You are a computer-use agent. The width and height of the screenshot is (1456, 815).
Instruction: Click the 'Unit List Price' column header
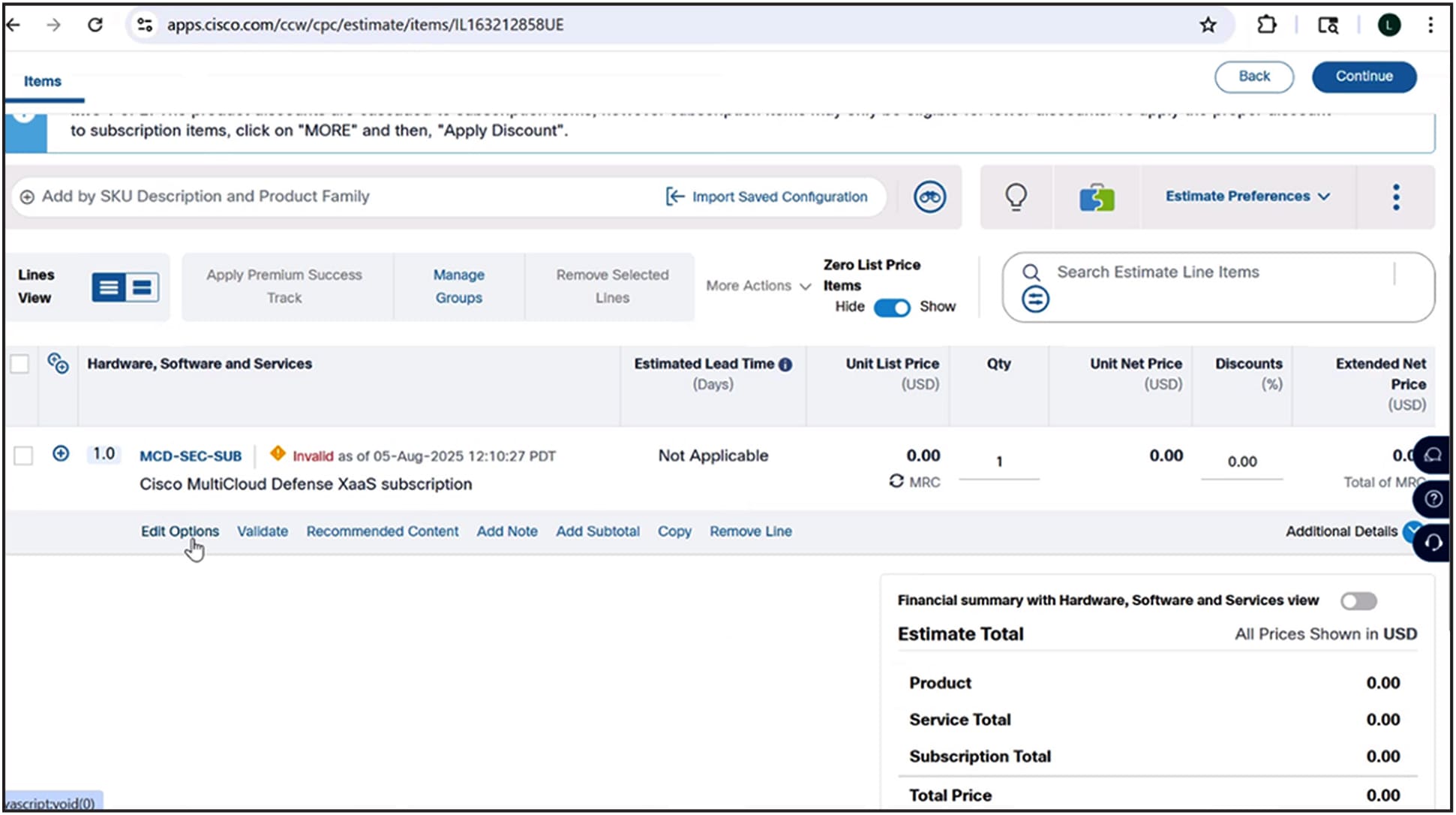tap(892, 374)
